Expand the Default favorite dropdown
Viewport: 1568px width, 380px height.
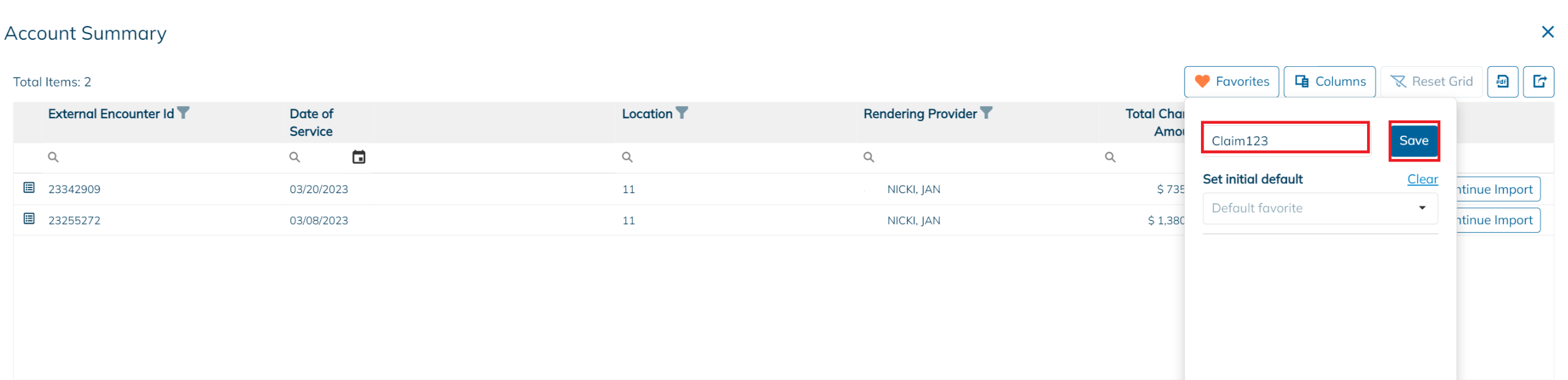point(1422,208)
